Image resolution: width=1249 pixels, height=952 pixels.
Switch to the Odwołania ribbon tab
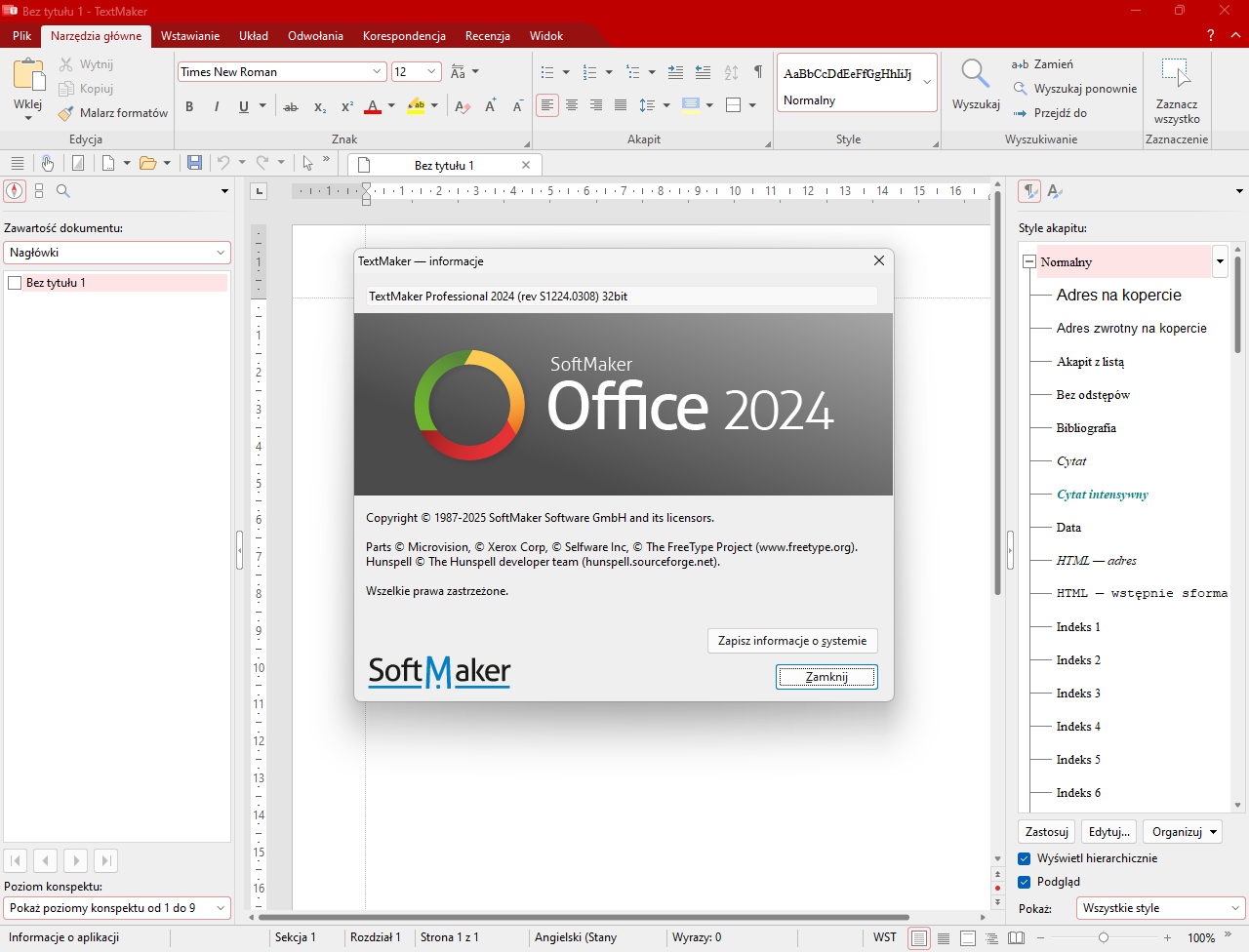tap(315, 36)
